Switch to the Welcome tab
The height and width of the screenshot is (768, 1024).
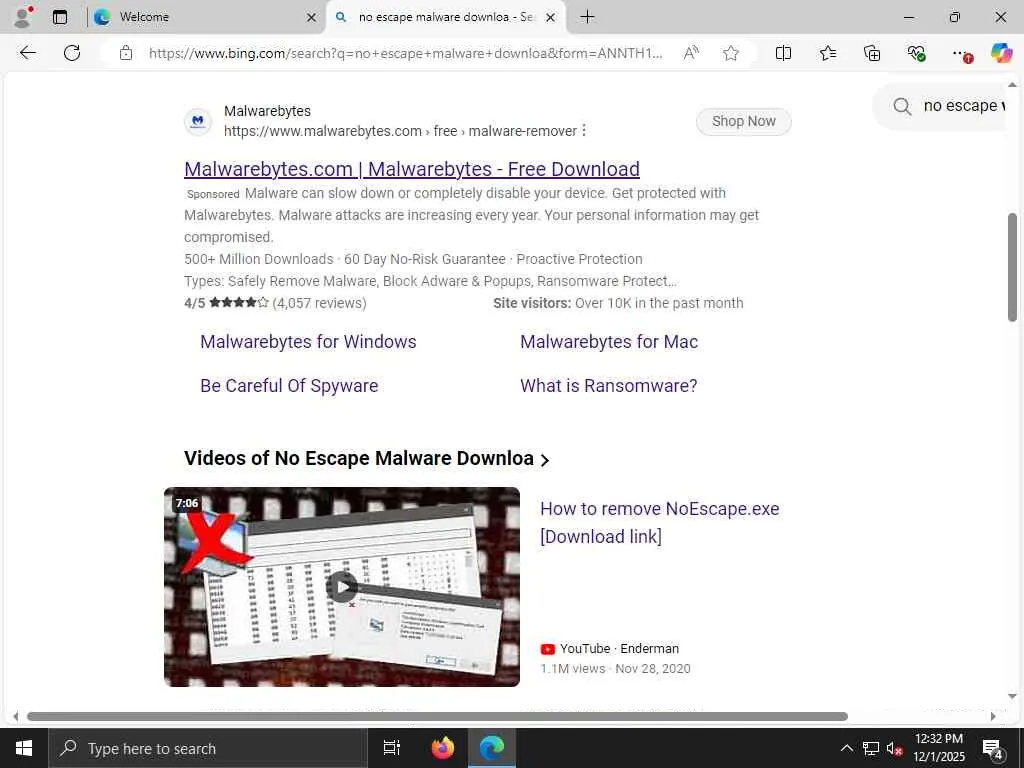(x=206, y=17)
